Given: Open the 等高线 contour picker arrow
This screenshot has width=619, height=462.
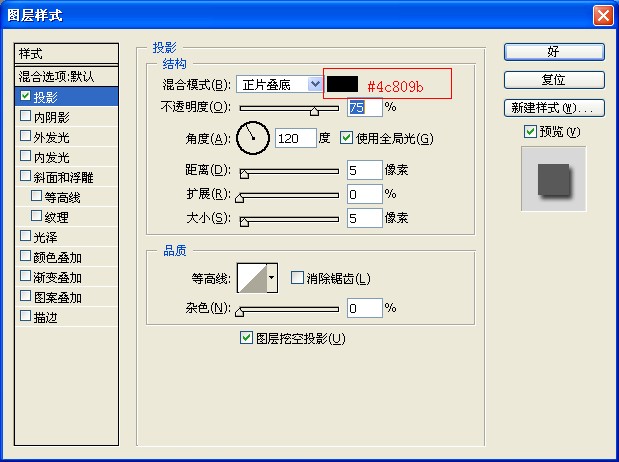Looking at the screenshot, I should pos(272,278).
